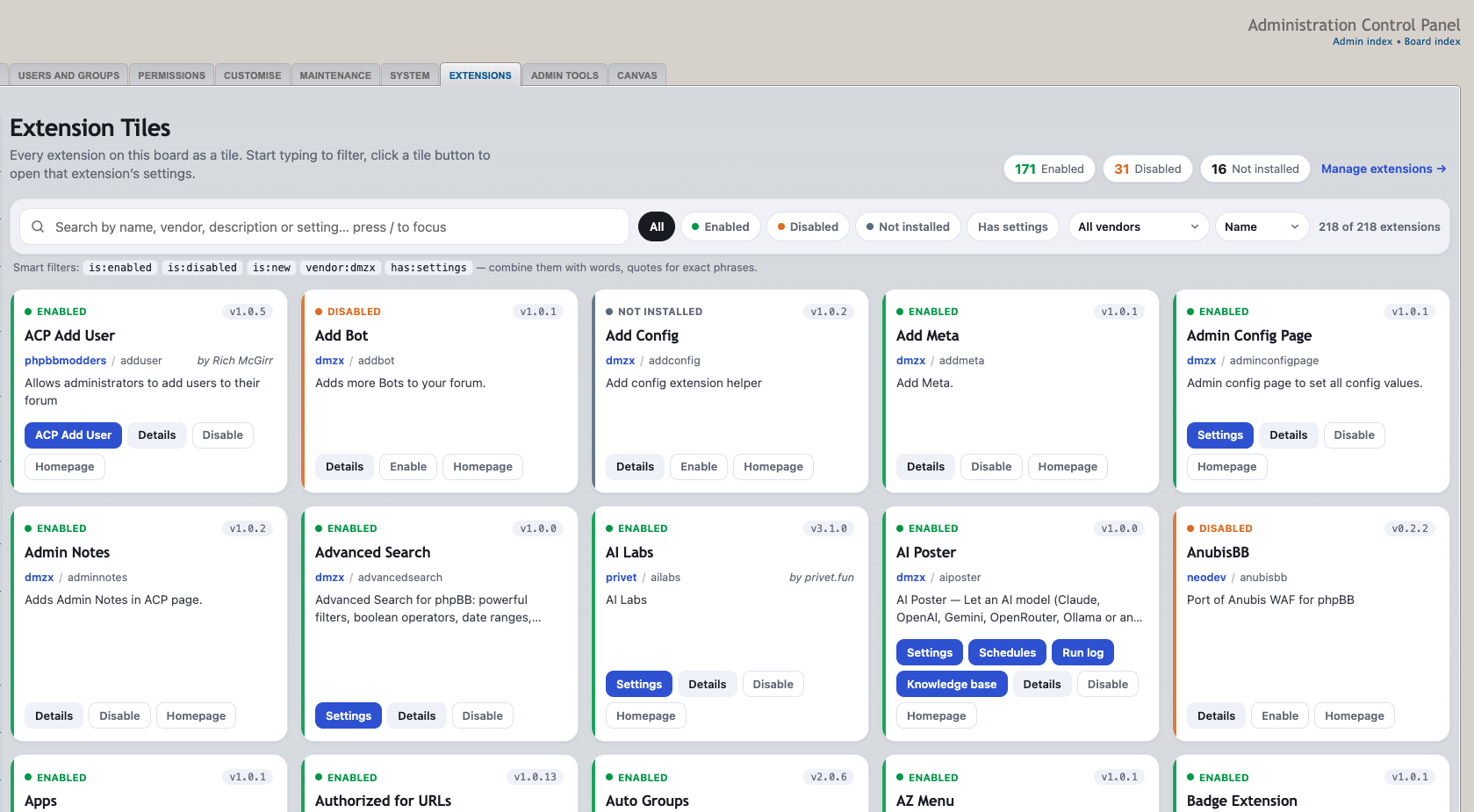Open the All vendors dropdown

click(1139, 226)
